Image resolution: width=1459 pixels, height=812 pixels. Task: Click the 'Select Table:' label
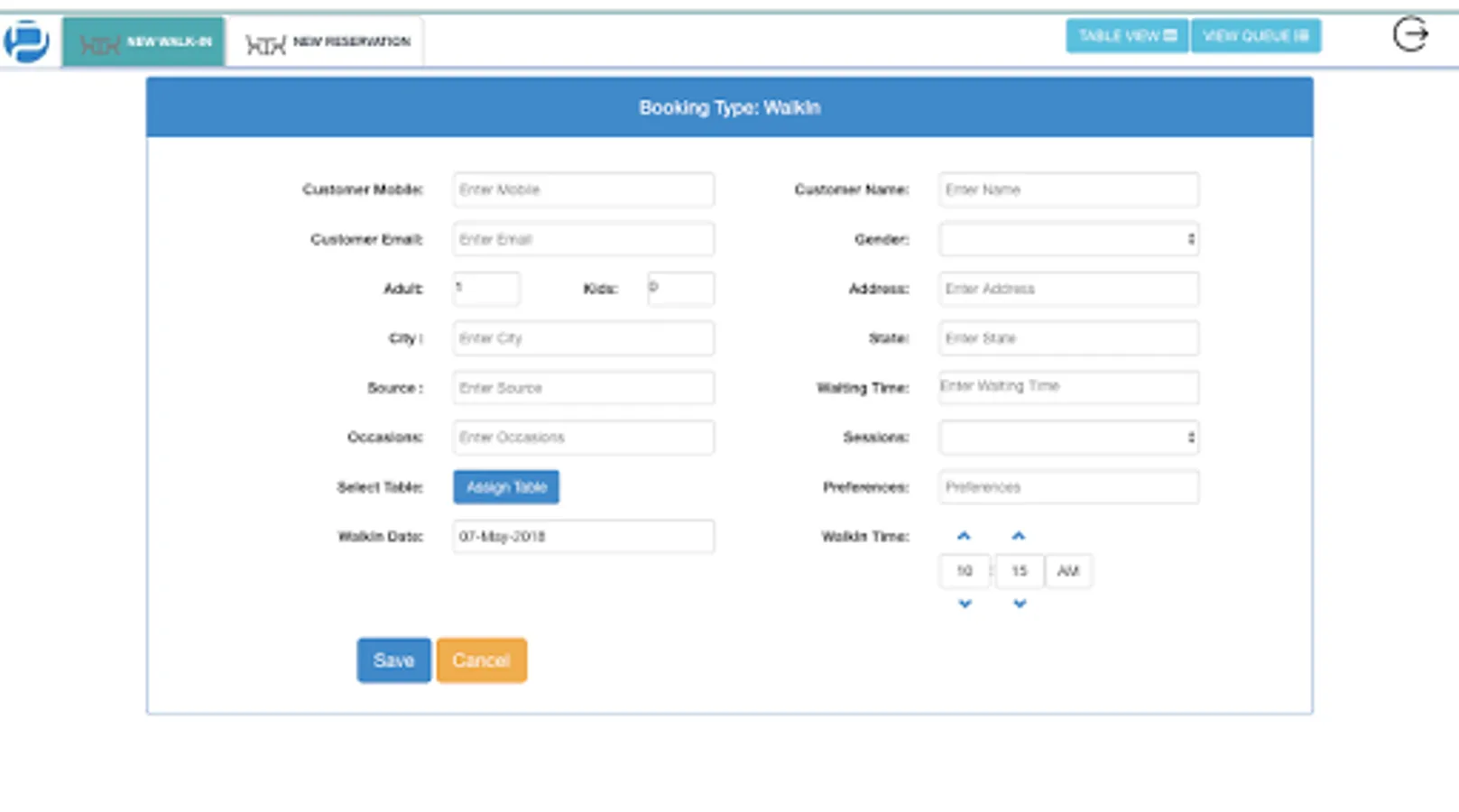(380, 487)
